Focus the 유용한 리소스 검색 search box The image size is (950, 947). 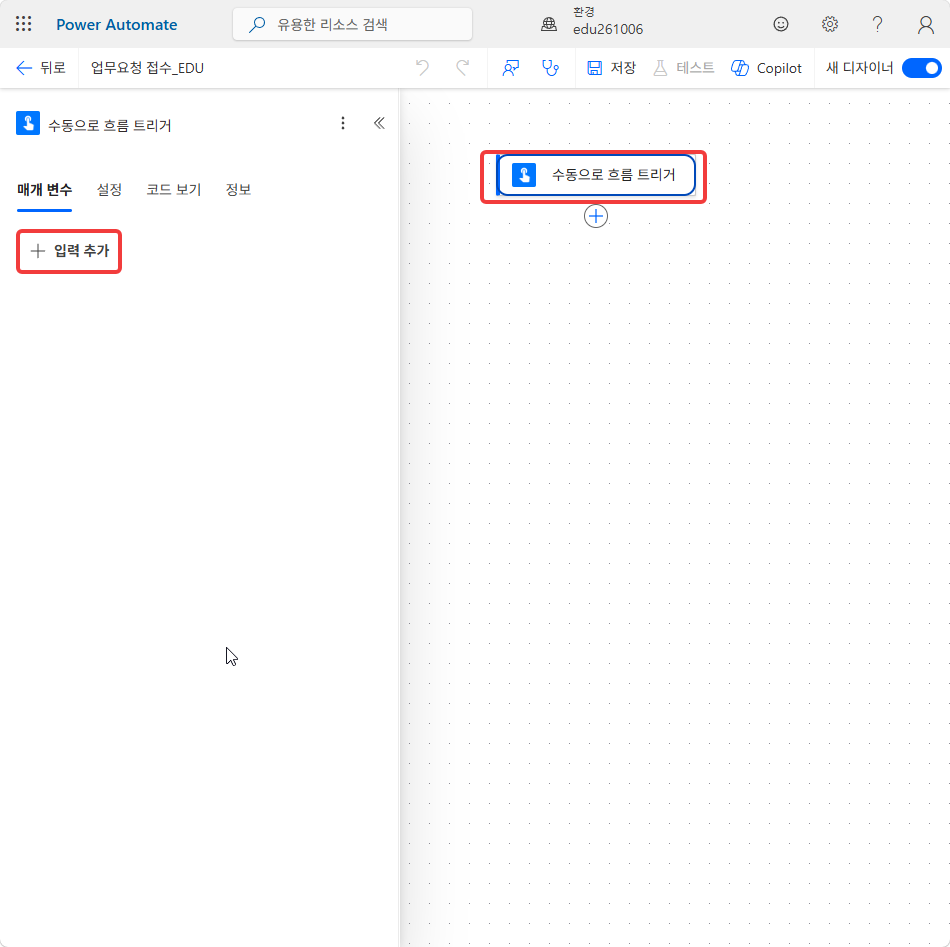click(x=353, y=24)
